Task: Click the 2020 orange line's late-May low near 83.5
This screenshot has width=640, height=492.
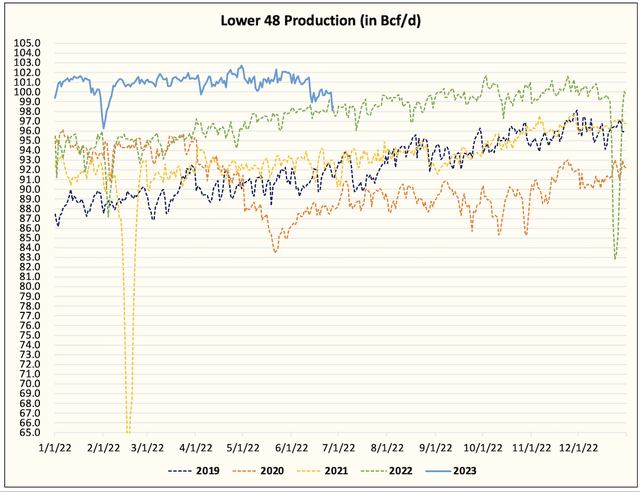Action: click(276, 252)
